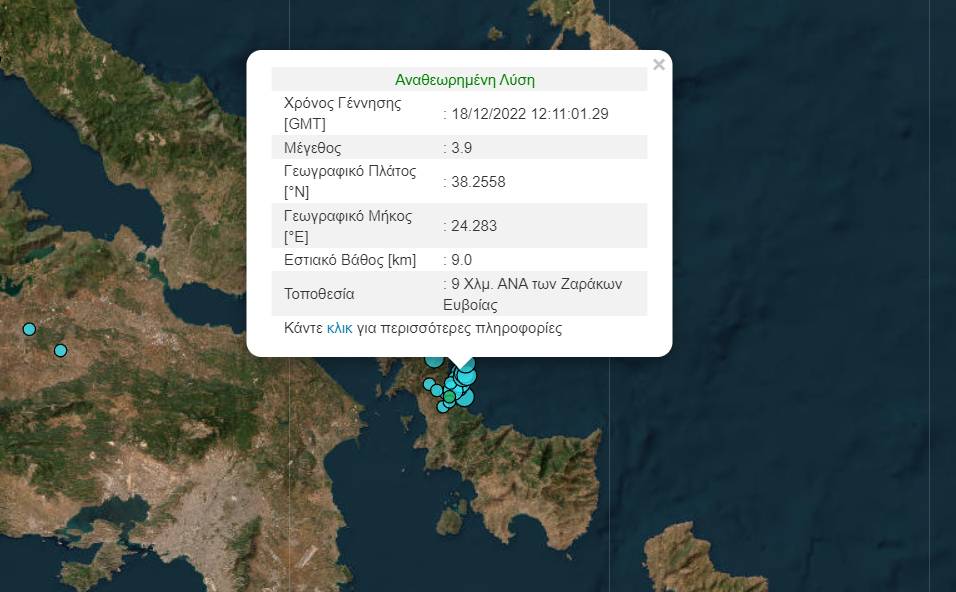Close the earthquake info popup
956x592 pixels.
click(658, 65)
